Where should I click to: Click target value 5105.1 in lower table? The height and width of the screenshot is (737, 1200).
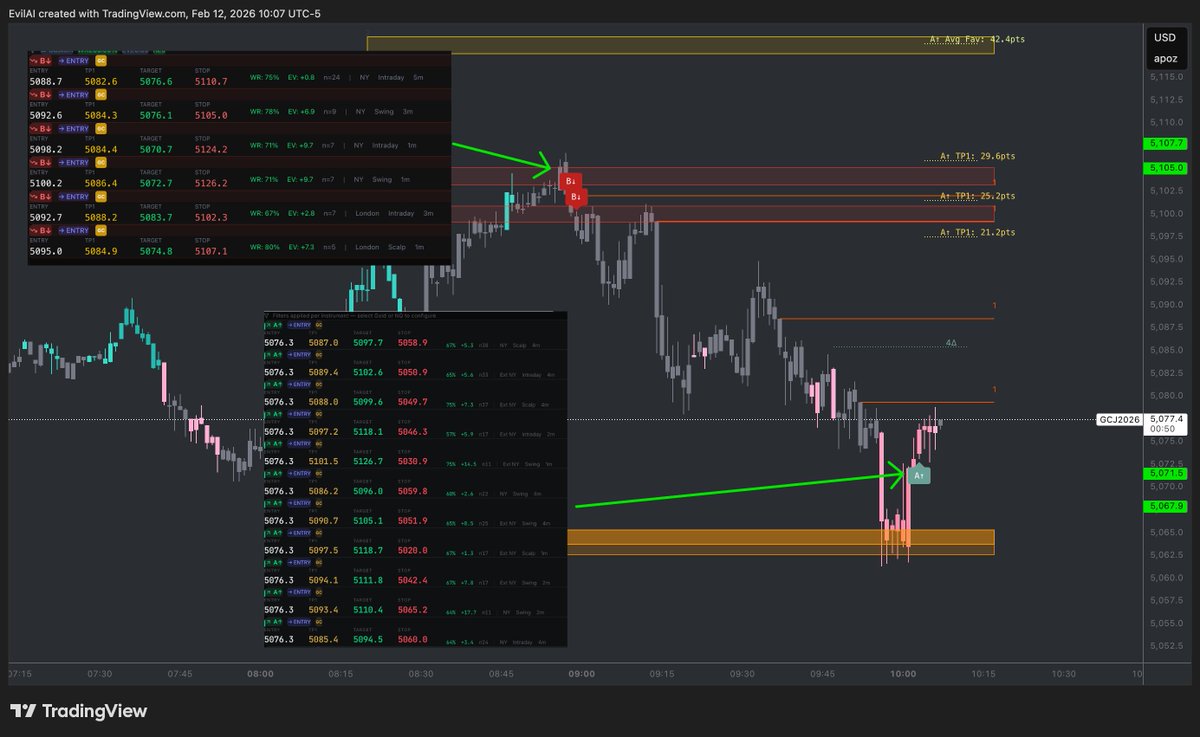(368, 521)
